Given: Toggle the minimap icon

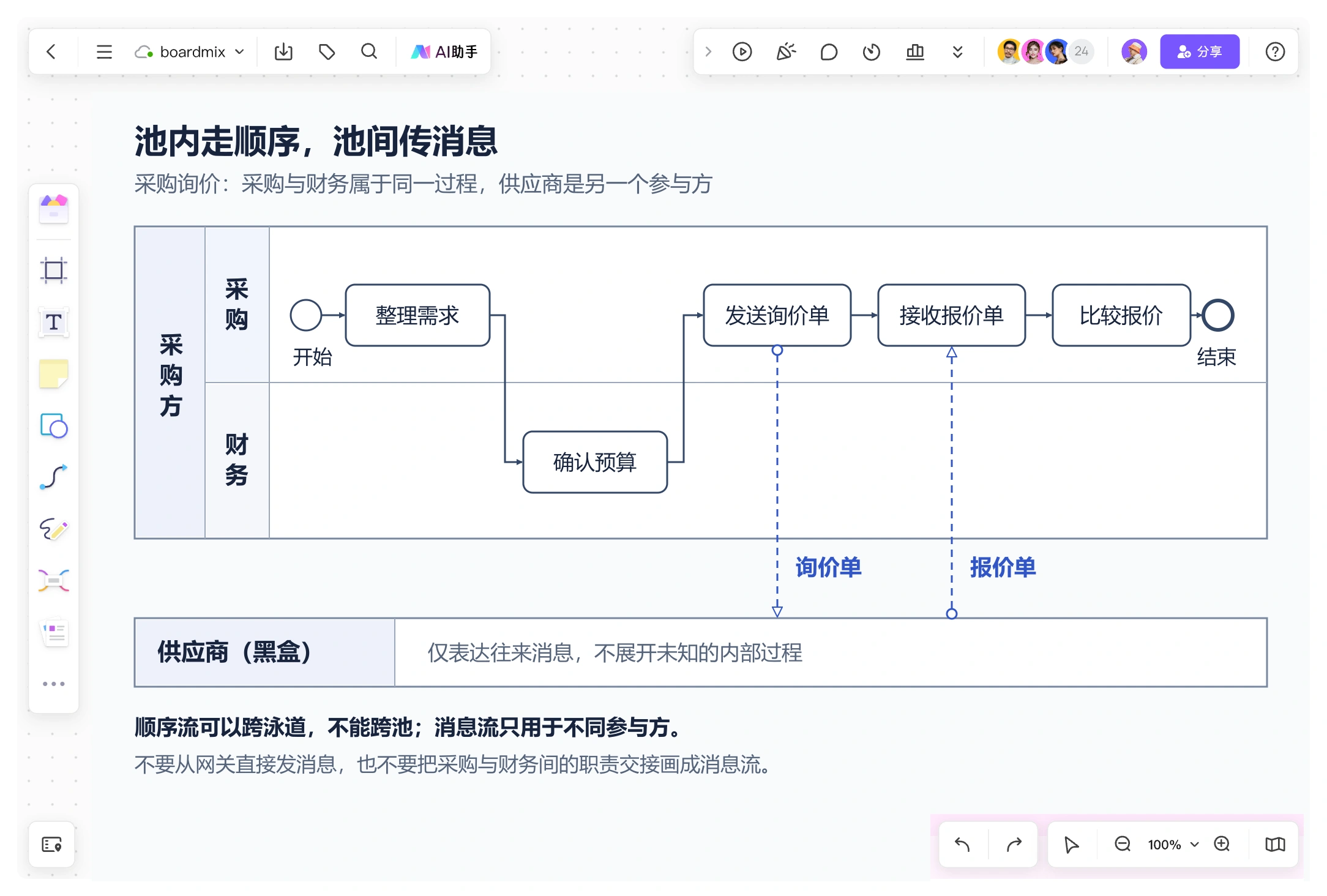Looking at the screenshot, I should (x=1275, y=845).
